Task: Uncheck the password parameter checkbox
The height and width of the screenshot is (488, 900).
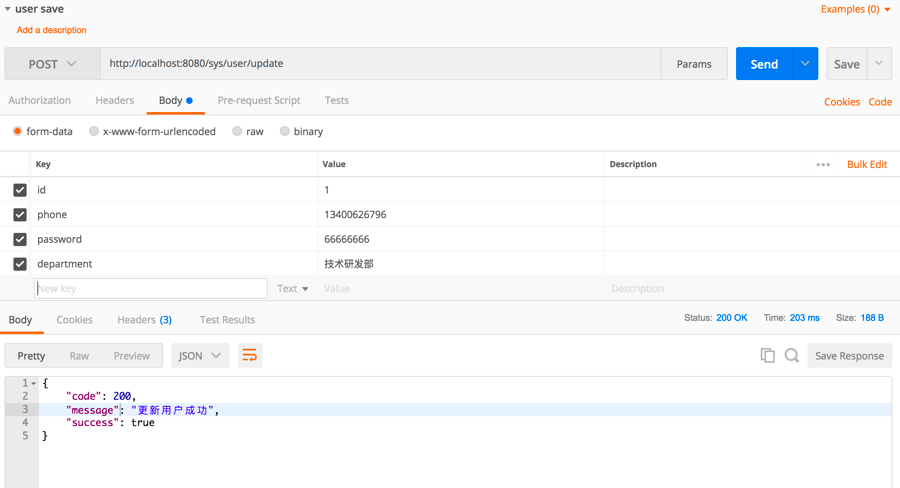Action: (x=20, y=240)
